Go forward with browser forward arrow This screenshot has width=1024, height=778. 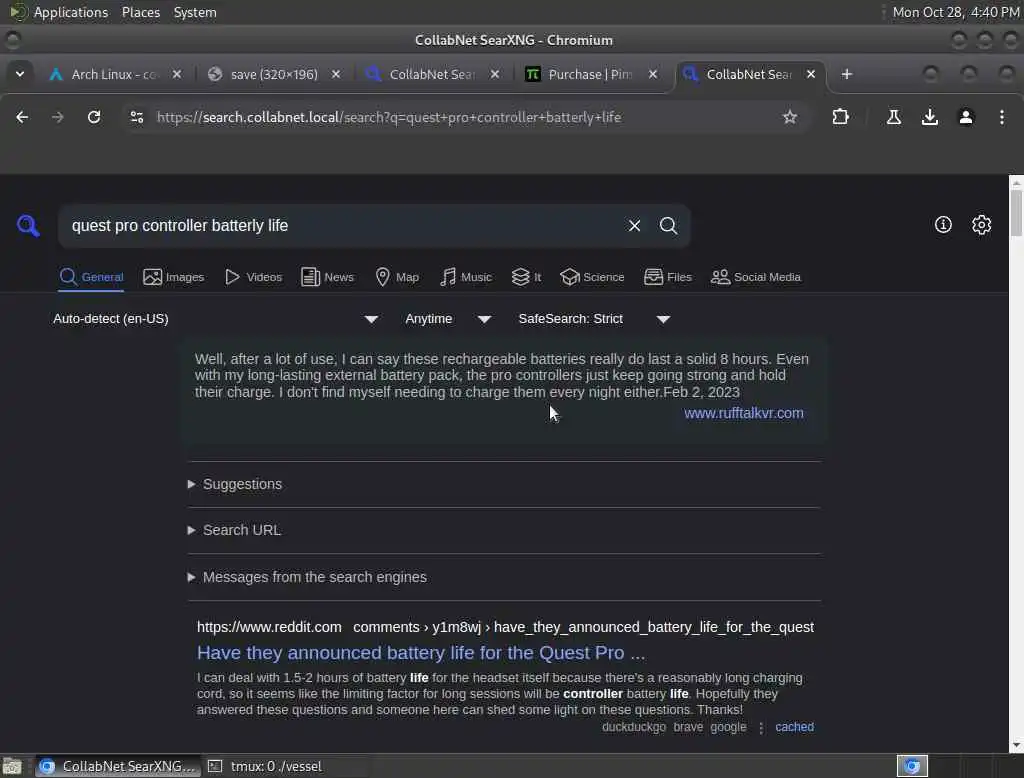(57, 117)
